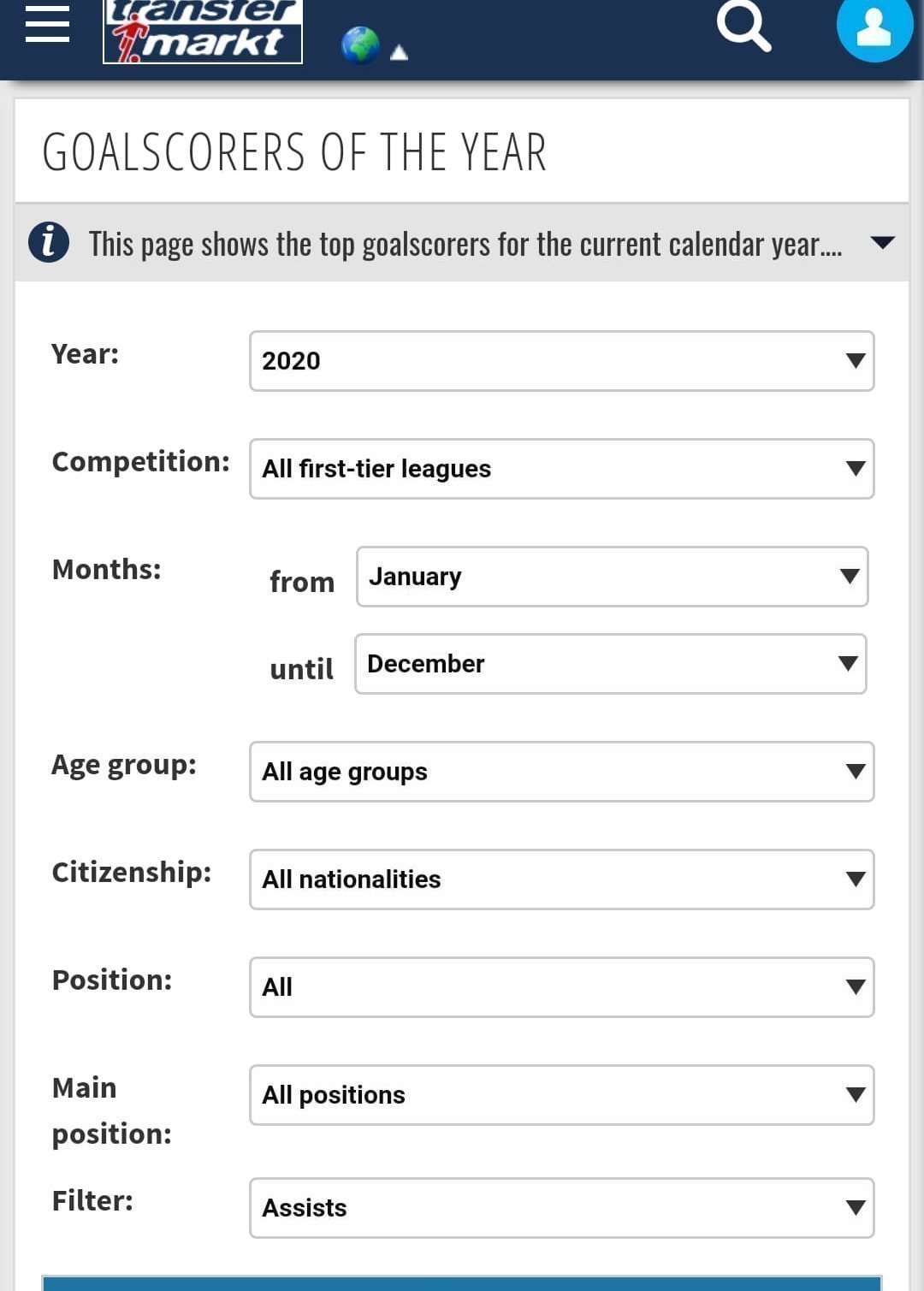
Task: Open the globe region selector
Action: tap(360, 45)
